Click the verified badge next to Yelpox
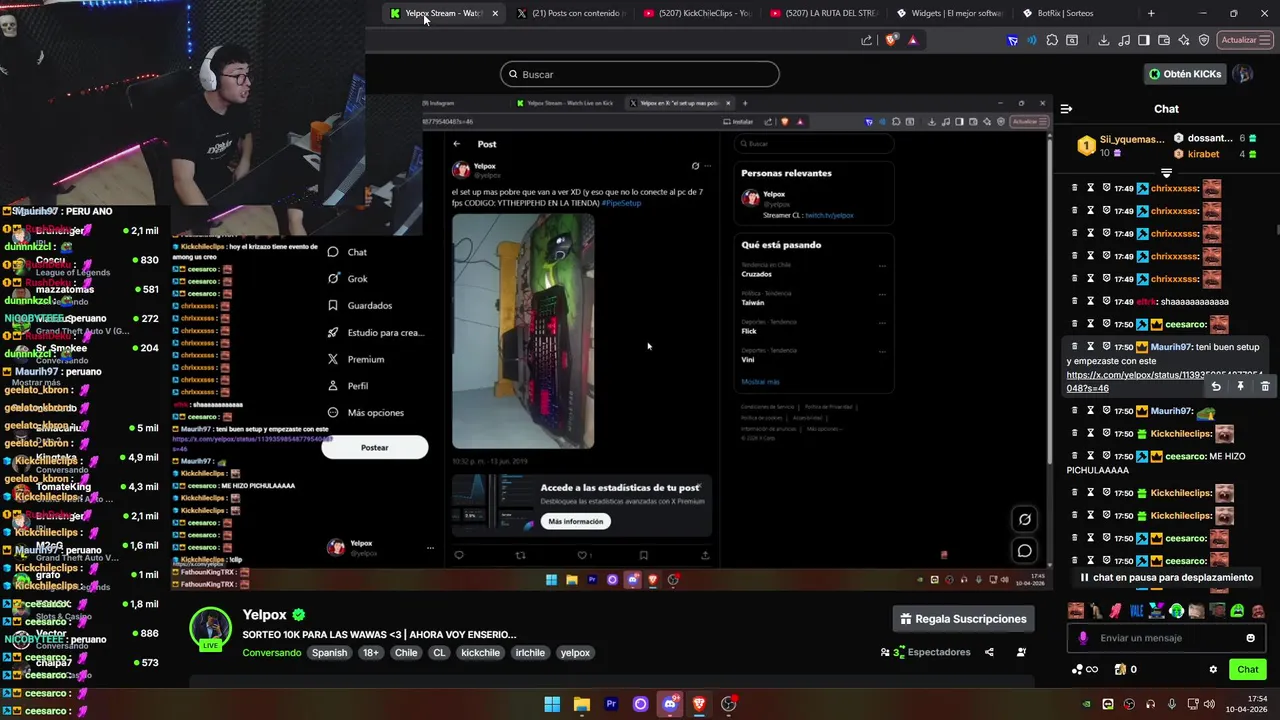Image resolution: width=1280 pixels, height=720 pixels. 298,615
